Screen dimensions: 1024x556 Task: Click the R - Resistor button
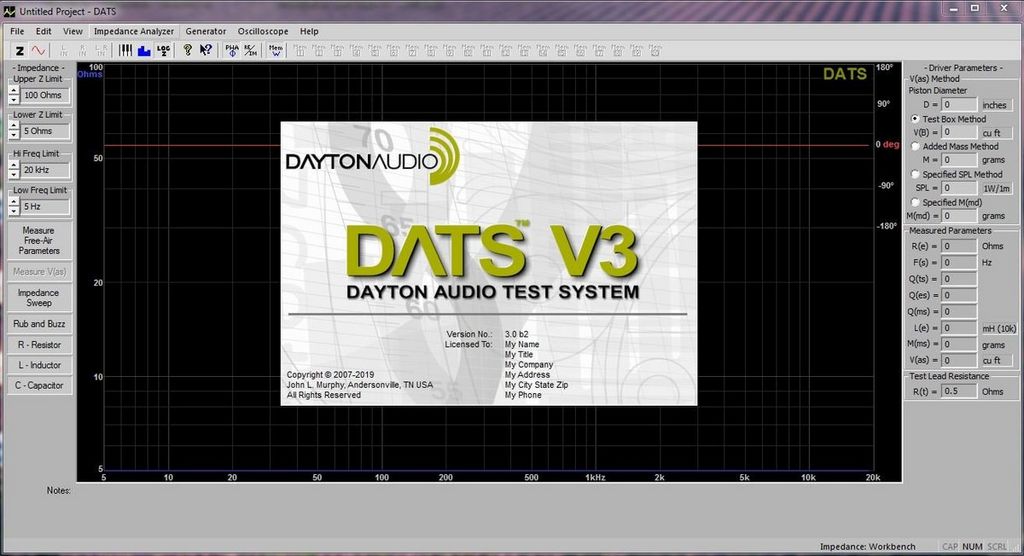39,344
